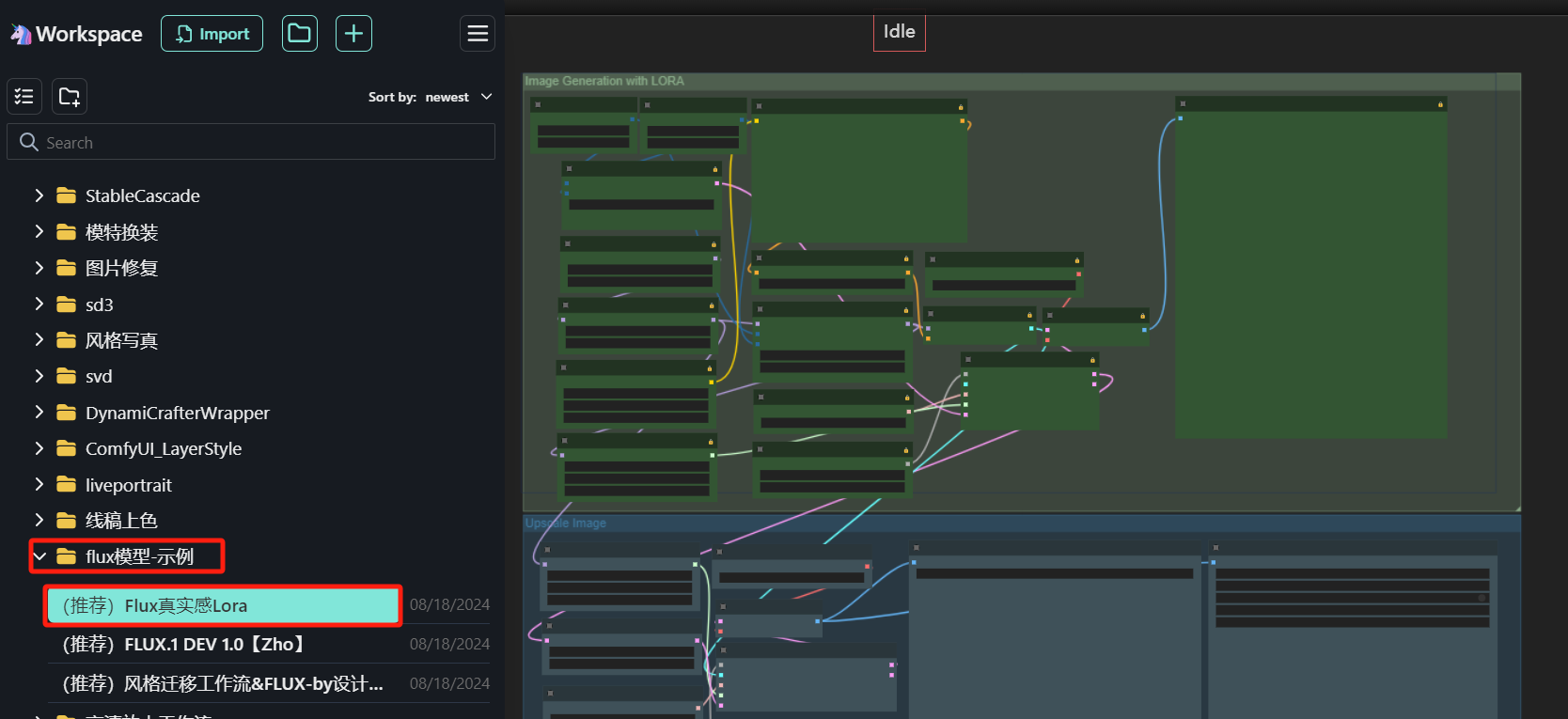Click the StableCascade folder icon

pos(66,195)
